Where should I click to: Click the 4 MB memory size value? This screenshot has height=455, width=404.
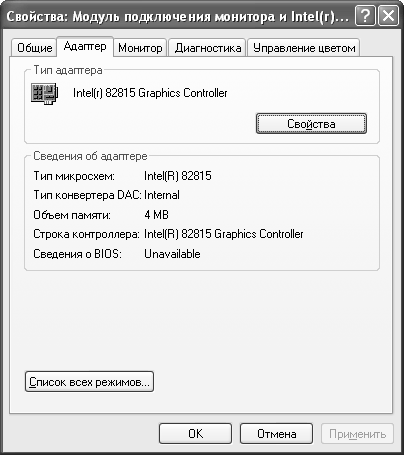pos(156,214)
